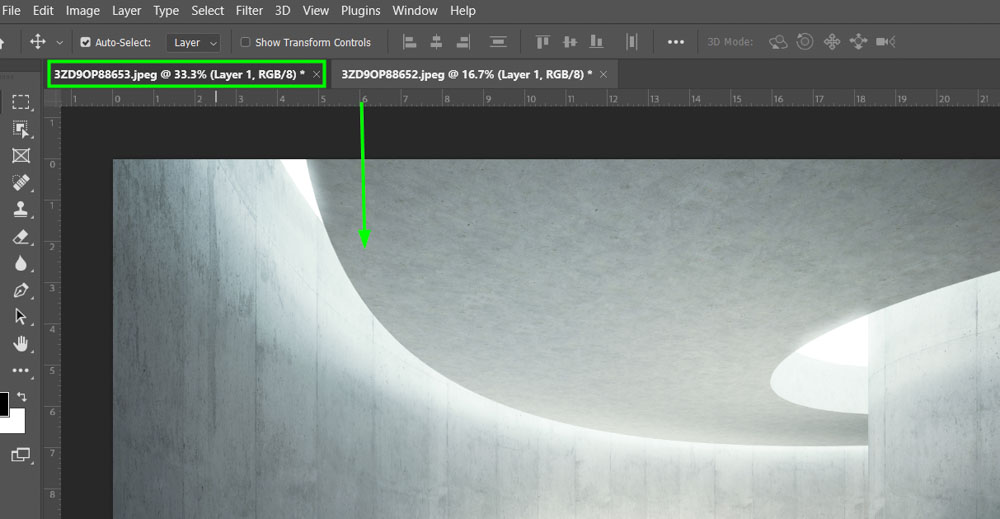Select the Path Selection tool
The height and width of the screenshot is (519, 1000).
21,317
